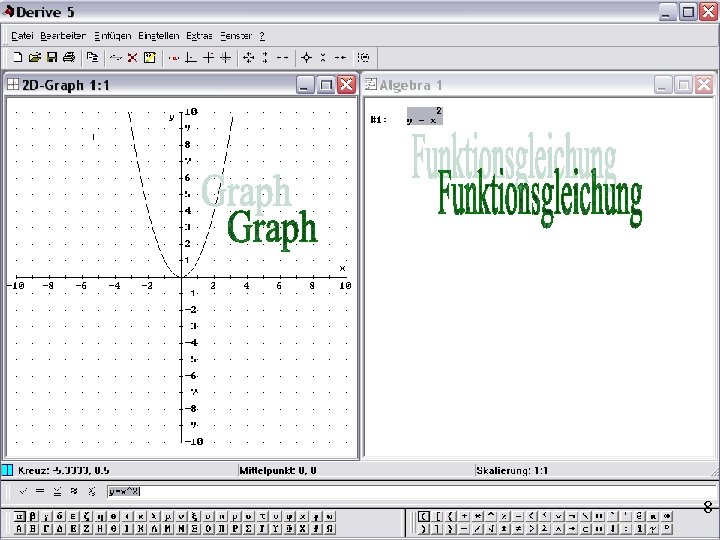Viewport: 720px width, 540px height.
Task: Click the not-equal (≠) symbol button
Action: tap(518, 529)
